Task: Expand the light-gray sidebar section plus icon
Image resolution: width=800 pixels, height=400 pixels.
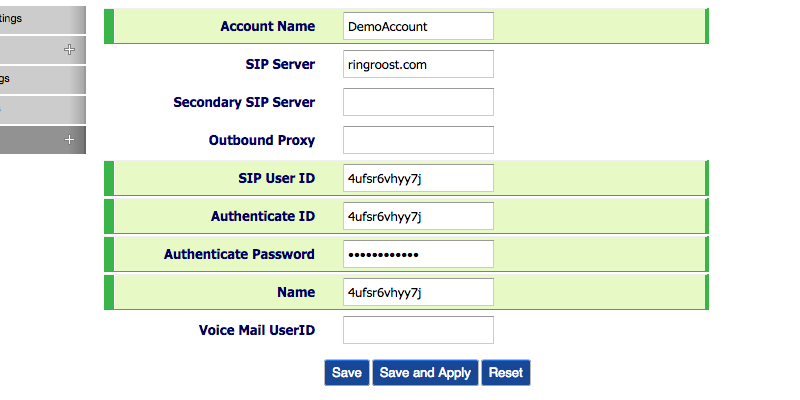Action: [69, 49]
